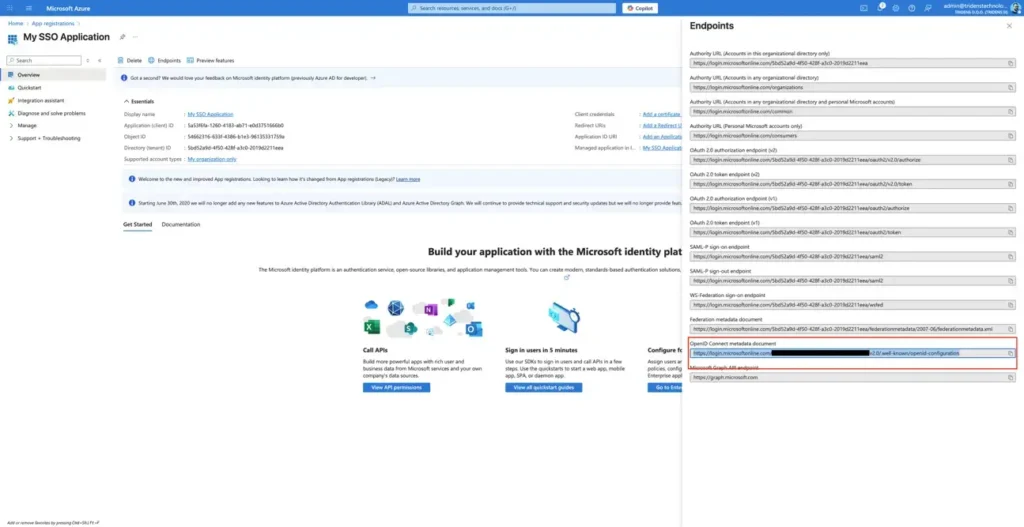Switch to the Documentation tab

tap(181, 224)
